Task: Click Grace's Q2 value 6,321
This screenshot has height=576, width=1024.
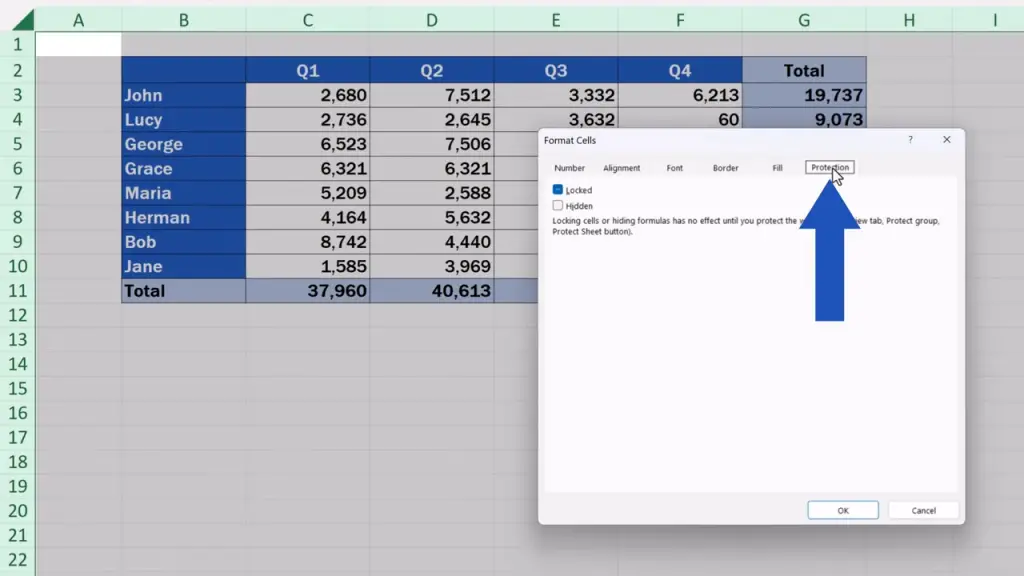Action: (x=431, y=169)
